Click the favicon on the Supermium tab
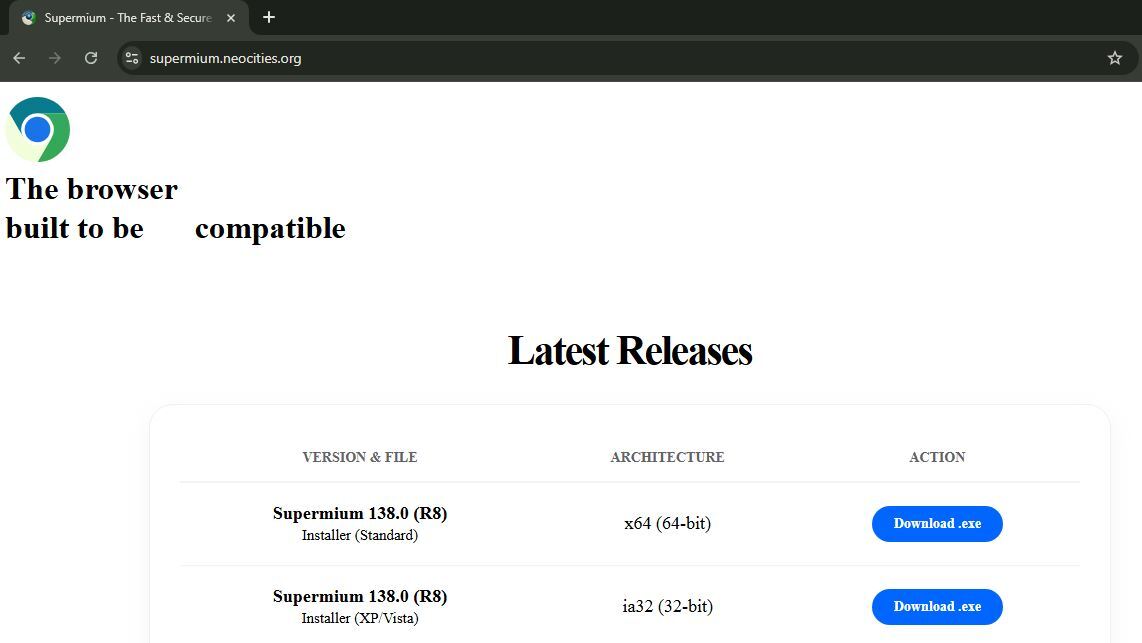Image resolution: width=1142 pixels, height=643 pixels. 28,18
